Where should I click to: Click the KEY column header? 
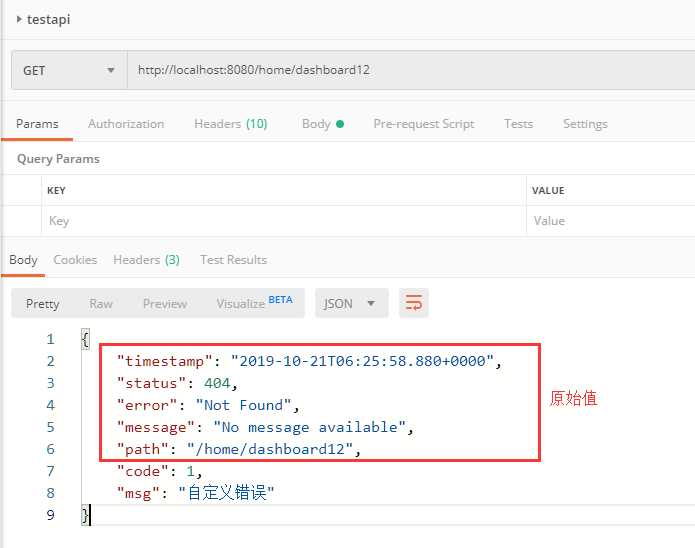click(x=56, y=191)
